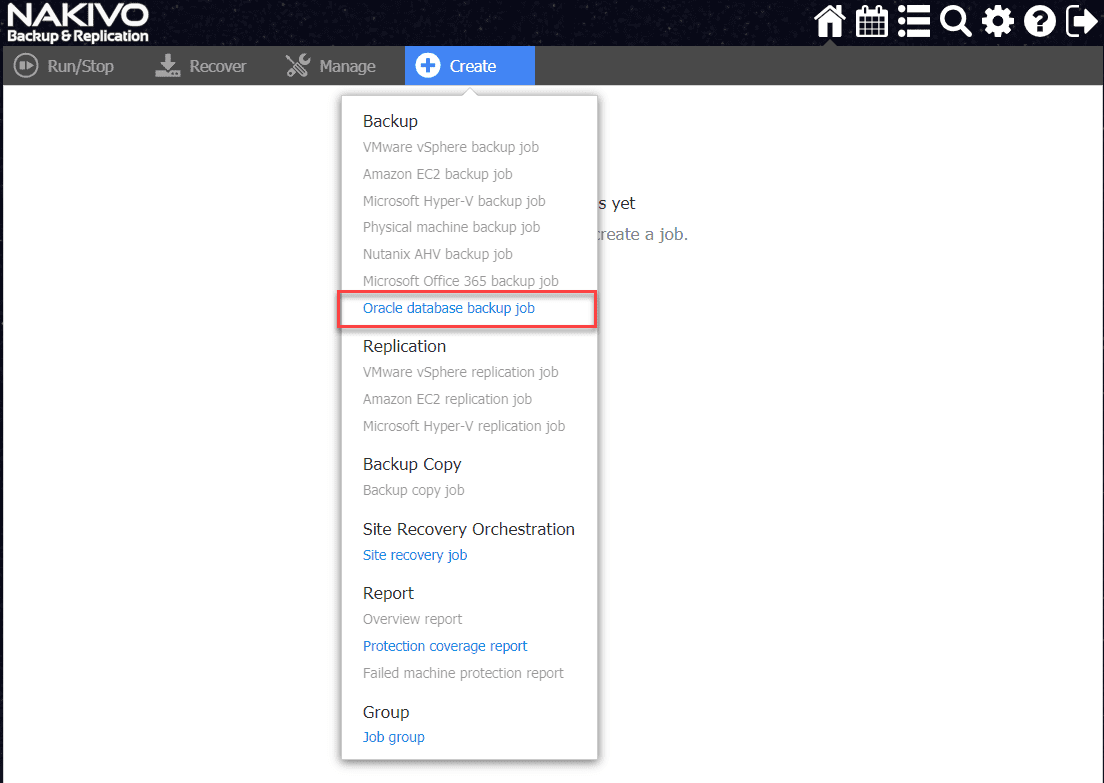Click the Recover download icon
1104x783 pixels.
(x=168, y=66)
